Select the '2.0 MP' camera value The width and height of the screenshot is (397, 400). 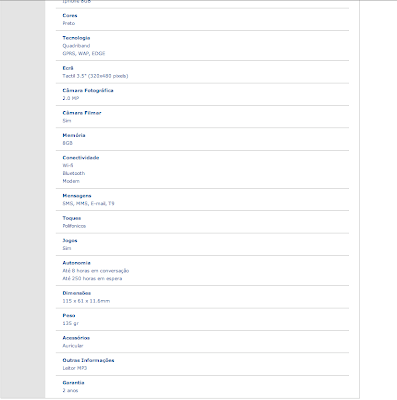pos(71,98)
